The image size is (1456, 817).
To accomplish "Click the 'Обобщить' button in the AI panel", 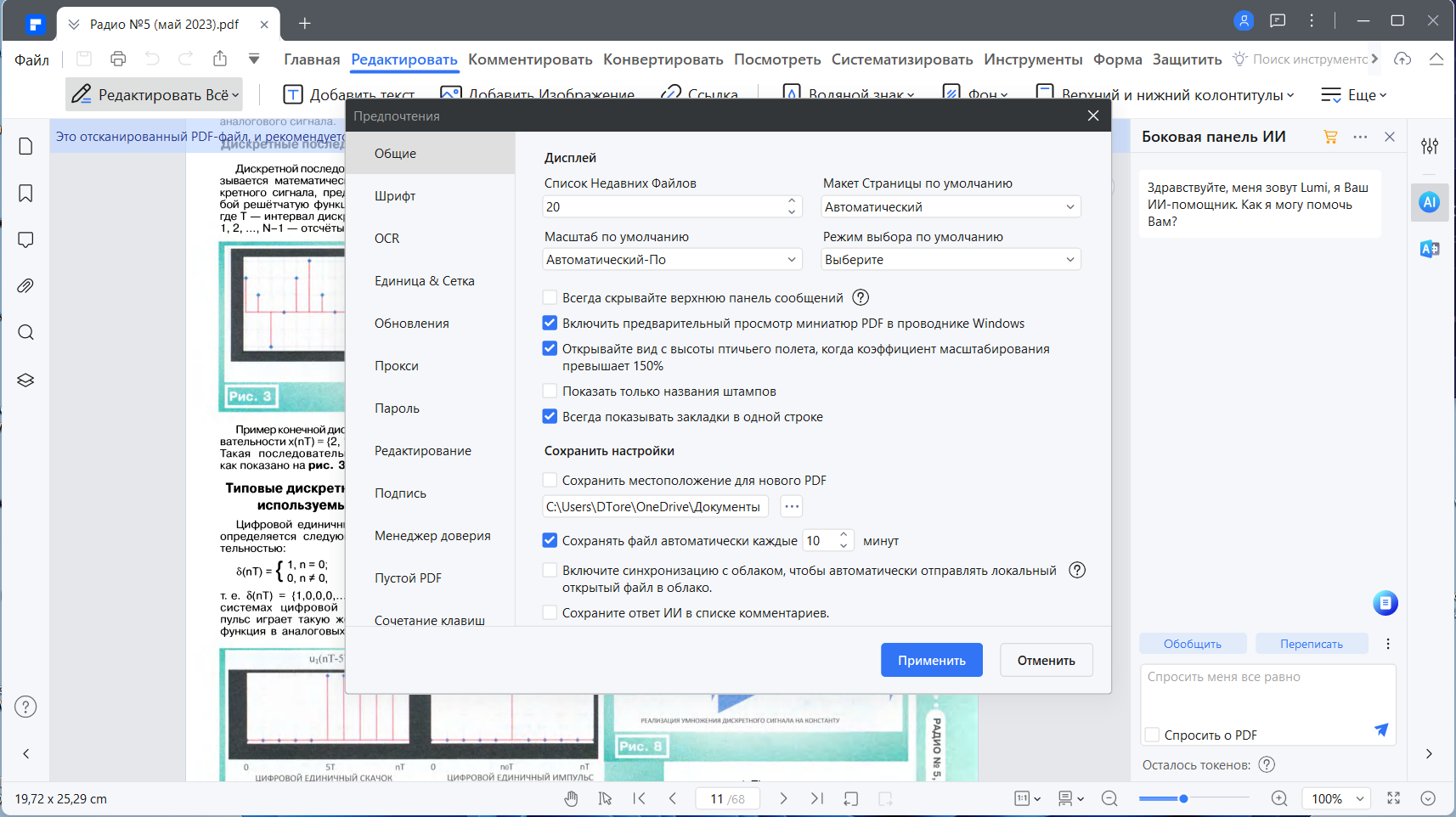I will coord(1193,644).
